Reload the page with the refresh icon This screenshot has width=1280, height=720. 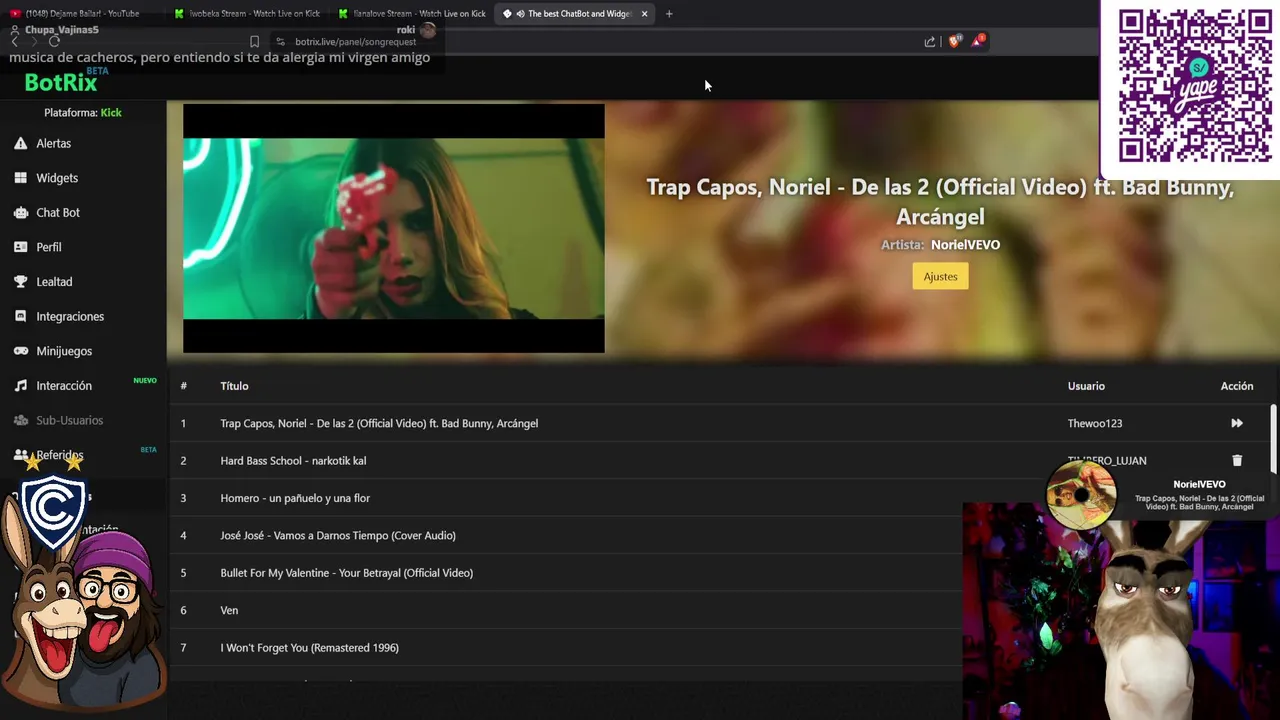tap(55, 42)
